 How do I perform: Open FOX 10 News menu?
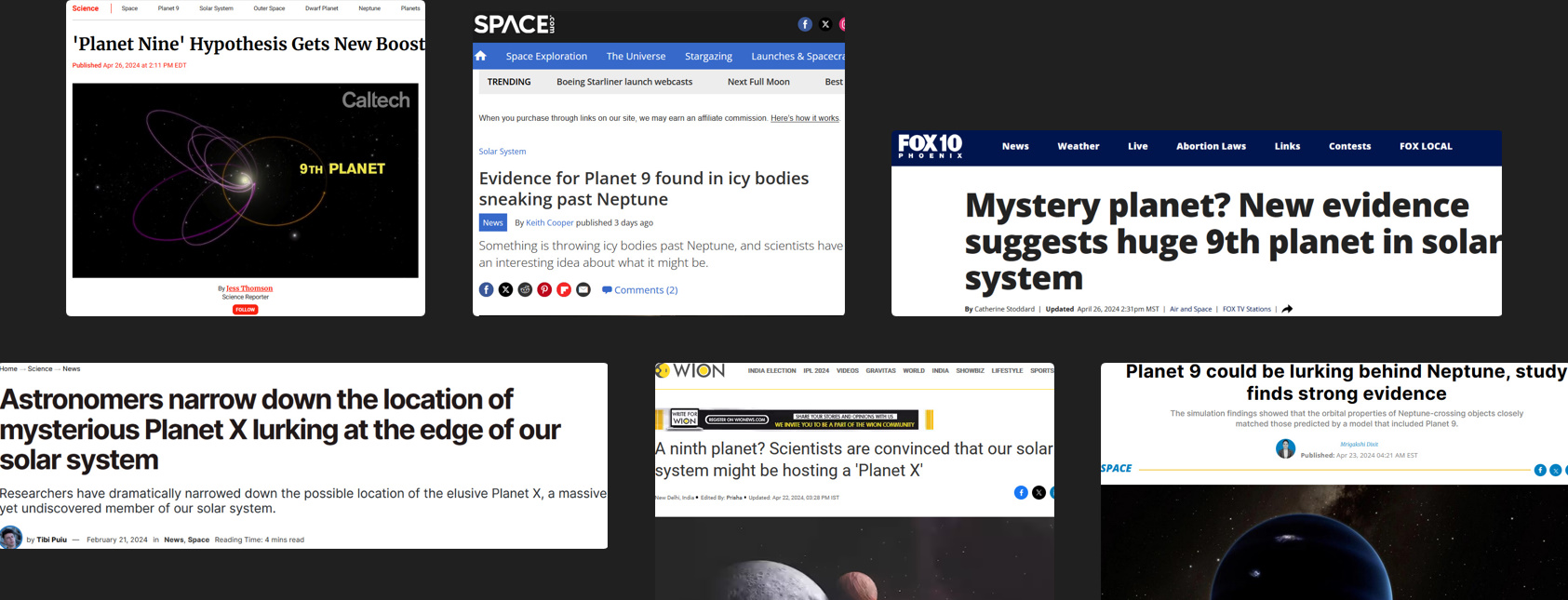click(1015, 146)
